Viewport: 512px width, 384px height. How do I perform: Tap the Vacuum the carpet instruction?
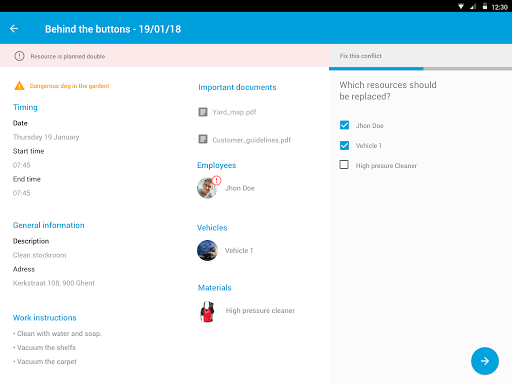[45, 362]
